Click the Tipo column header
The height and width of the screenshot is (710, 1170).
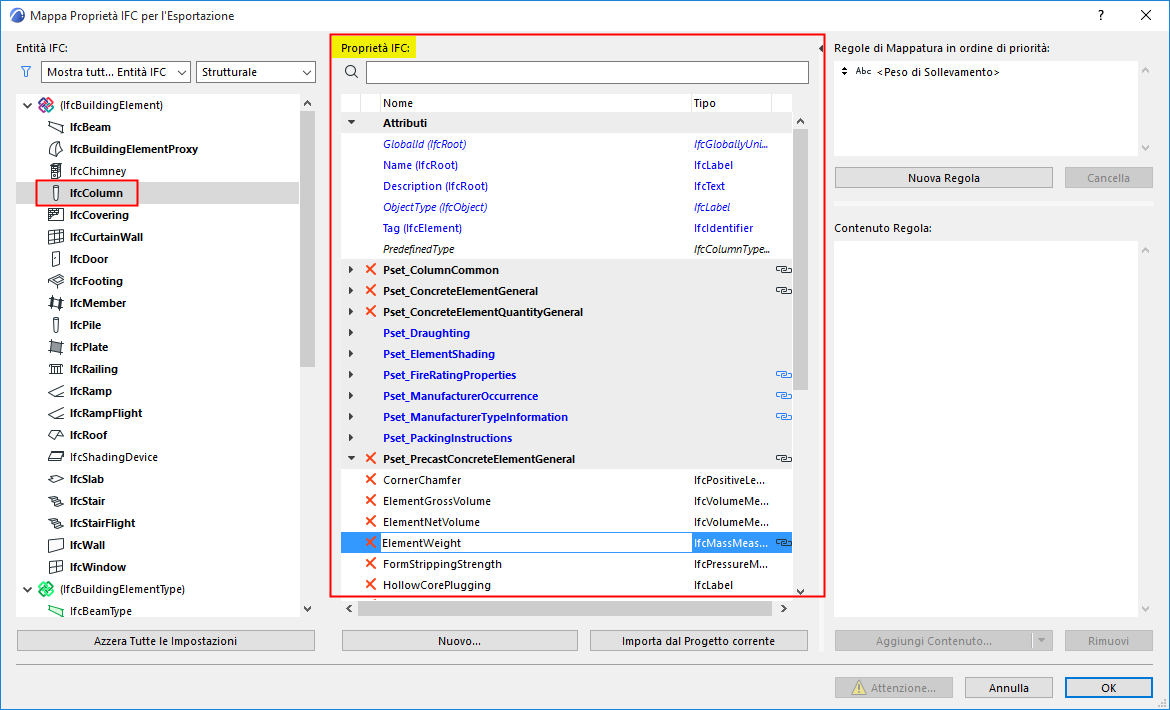point(731,103)
